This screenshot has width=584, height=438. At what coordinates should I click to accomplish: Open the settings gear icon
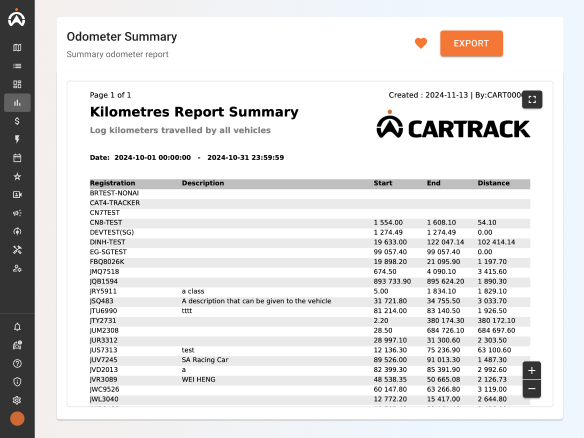(x=17, y=400)
